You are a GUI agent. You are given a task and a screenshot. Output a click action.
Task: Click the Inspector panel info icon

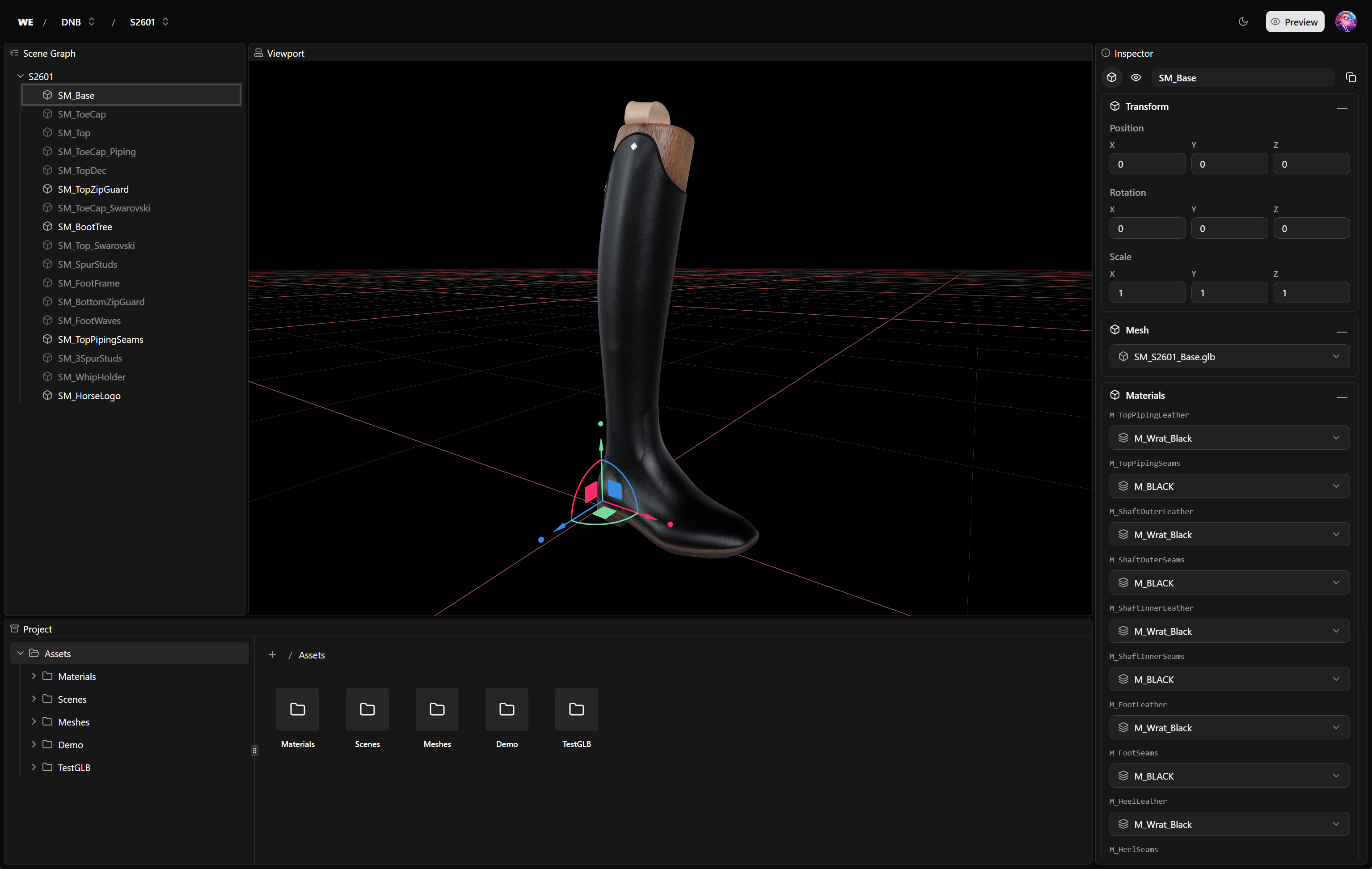tap(1106, 52)
